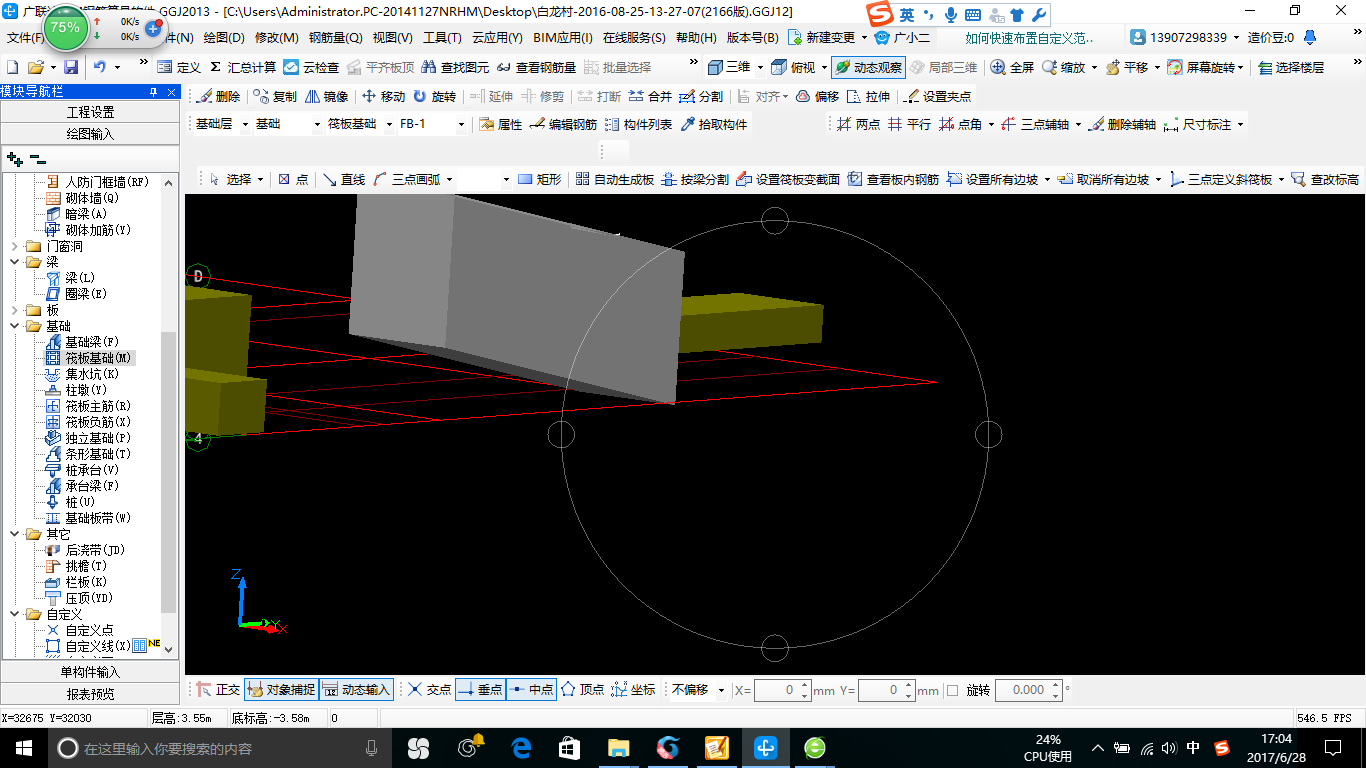Image resolution: width=1366 pixels, height=768 pixels.
Task: Open 单构件输入 panel button
Action: 90,672
